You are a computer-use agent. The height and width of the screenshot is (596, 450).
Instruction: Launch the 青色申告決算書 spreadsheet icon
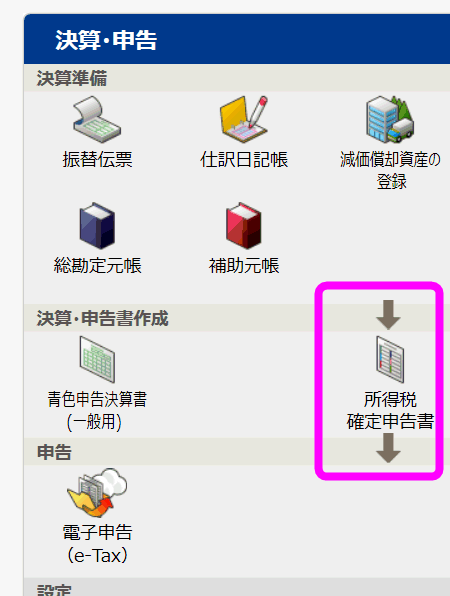tap(97, 359)
